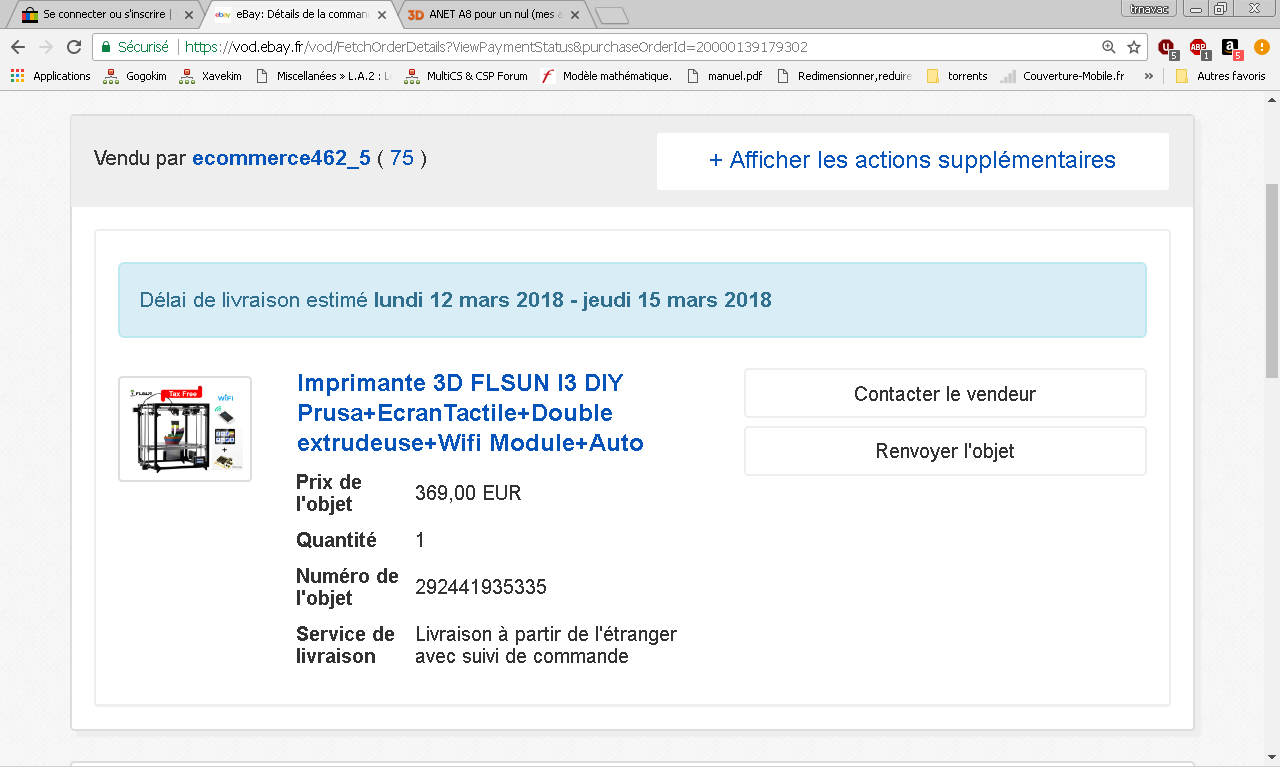Reload the eBay order page
This screenshot has height=768, width=1280.
tap(74, 47)
